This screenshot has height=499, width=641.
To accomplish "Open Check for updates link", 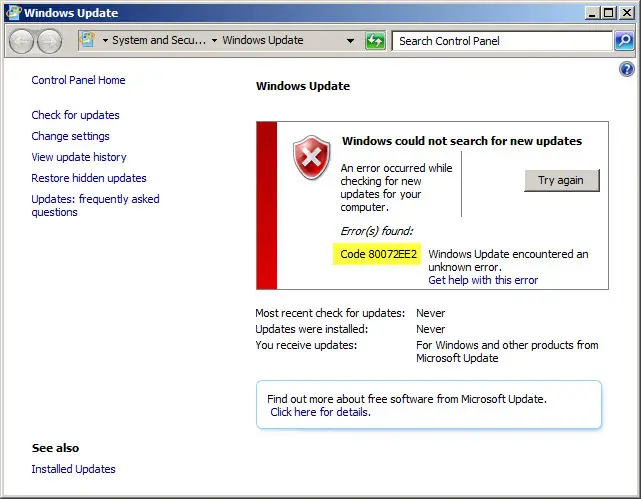I will pyautogui.click(x=76, y=115).
